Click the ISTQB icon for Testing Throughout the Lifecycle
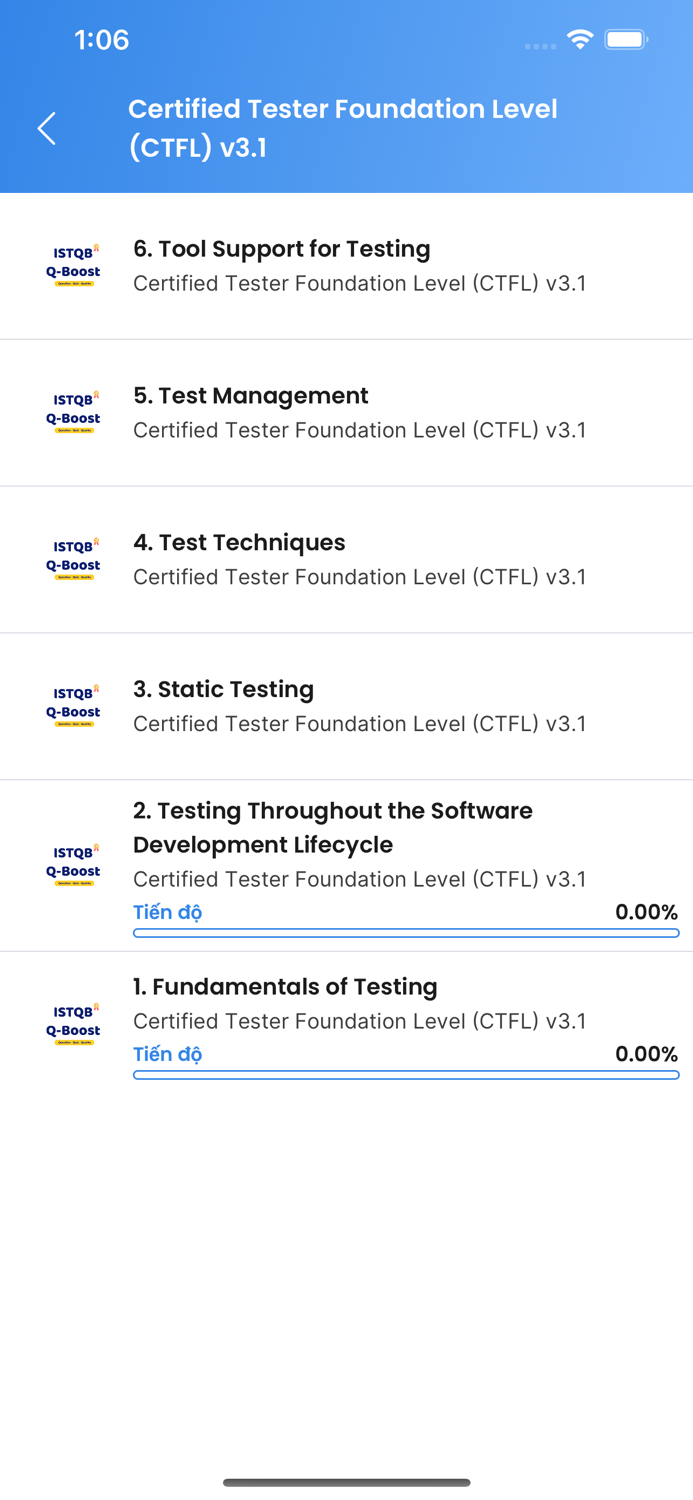 (x=73, y=862)
